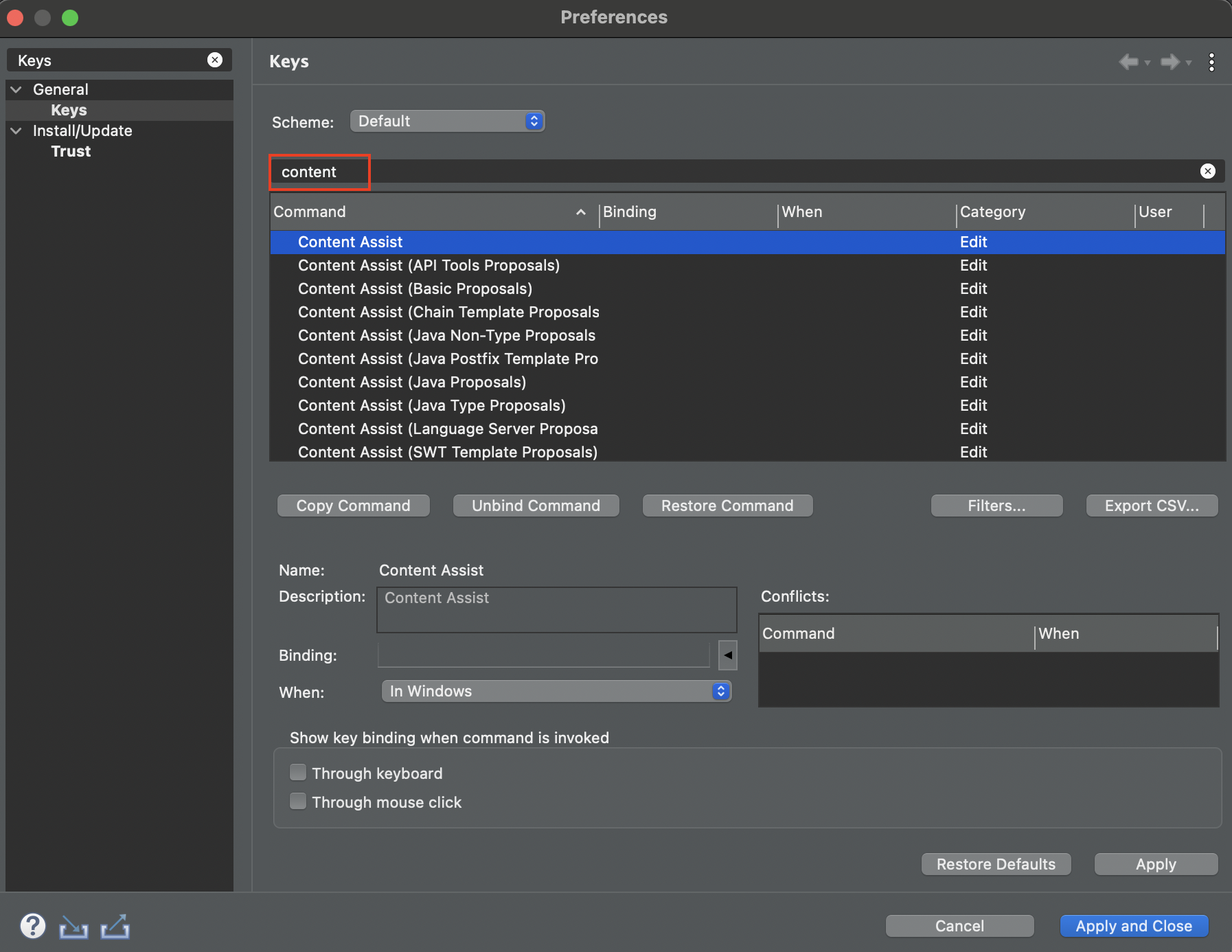Select Content Assist (Java Proposals) row

coord(748,382)
